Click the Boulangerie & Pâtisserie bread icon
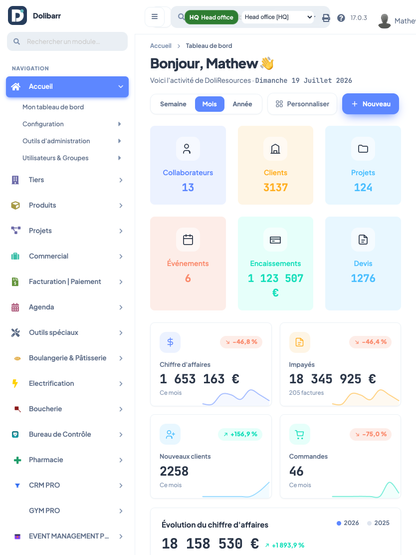Screen dimensions: 416x555 click(x=17, y=358)
